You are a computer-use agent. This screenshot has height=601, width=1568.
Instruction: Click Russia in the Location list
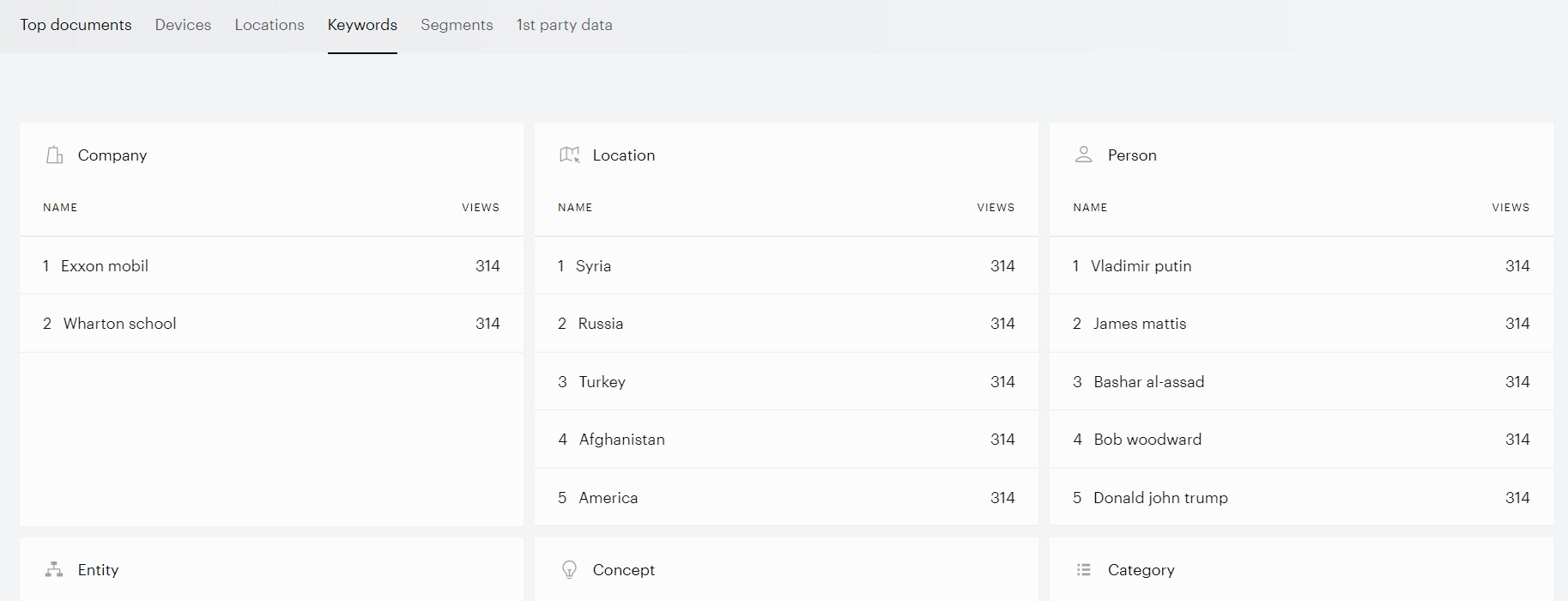(x=601, y=324)
